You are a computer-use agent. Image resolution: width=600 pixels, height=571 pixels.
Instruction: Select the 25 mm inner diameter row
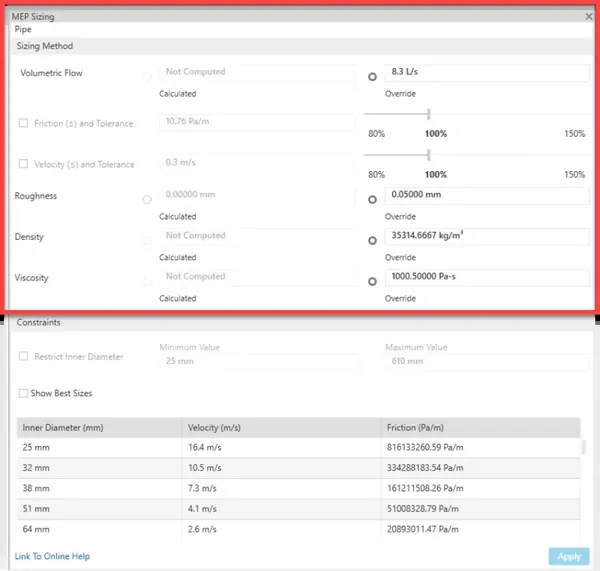click(298, 447)
